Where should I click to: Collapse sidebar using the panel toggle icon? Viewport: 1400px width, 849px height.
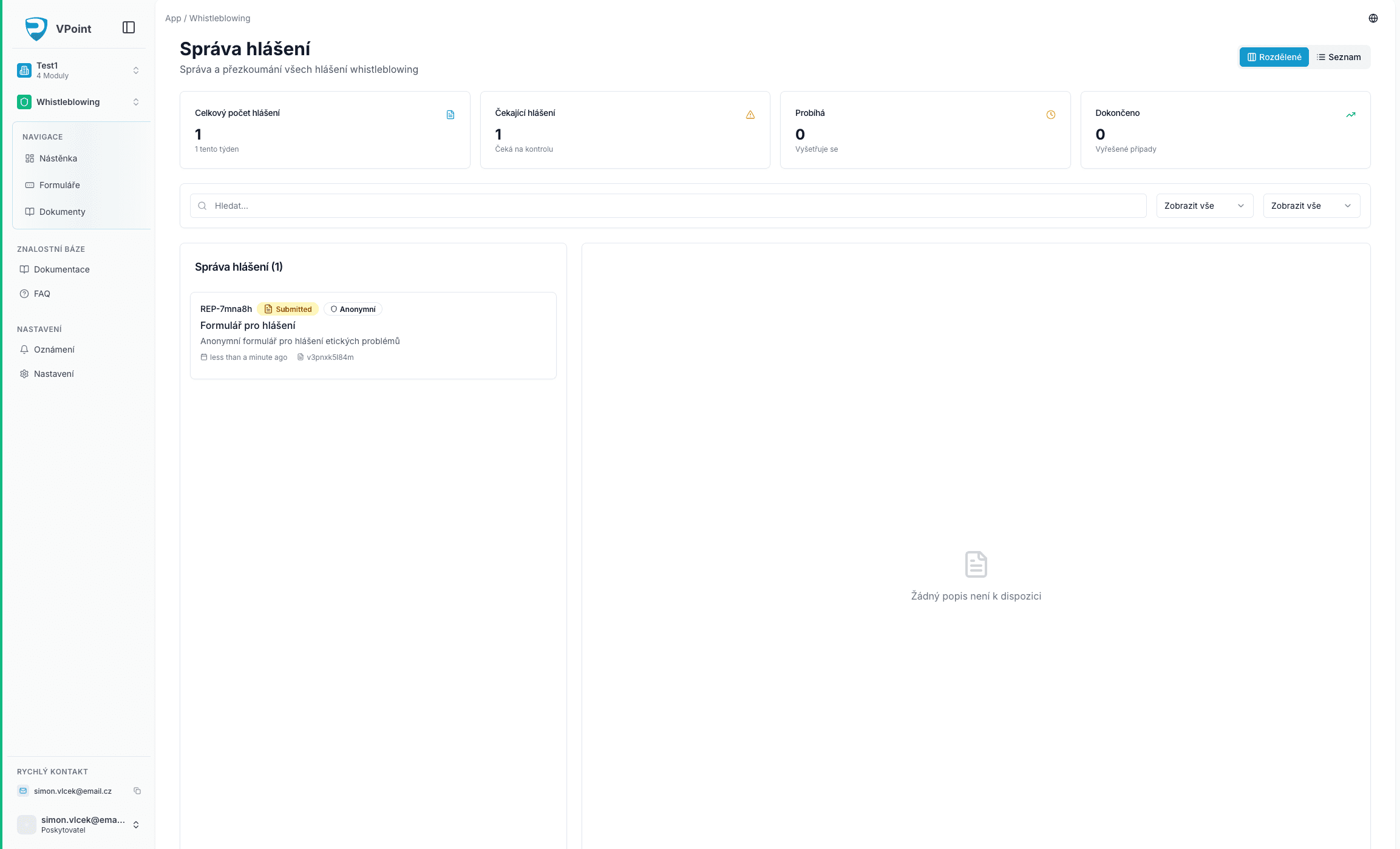[x=129, y=27]
